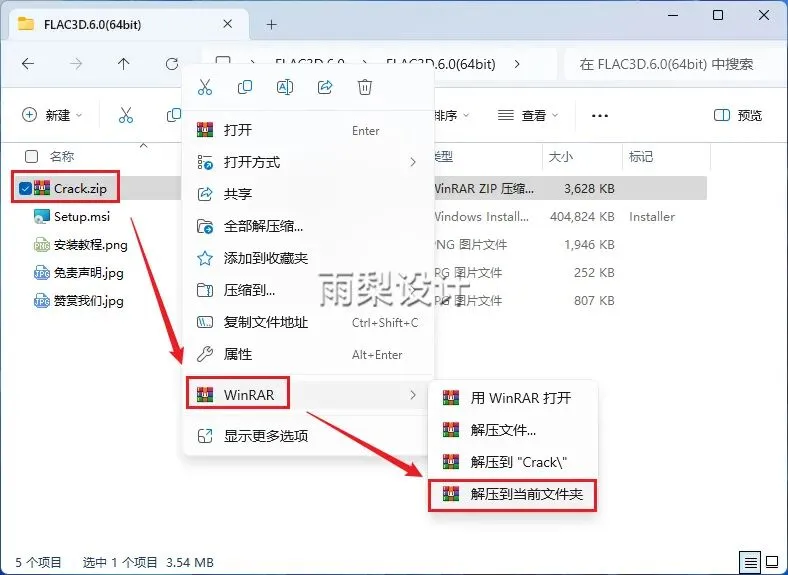Open the WinRAR submenu entry
The image size is (788, 575).
[x=308, y=395]
